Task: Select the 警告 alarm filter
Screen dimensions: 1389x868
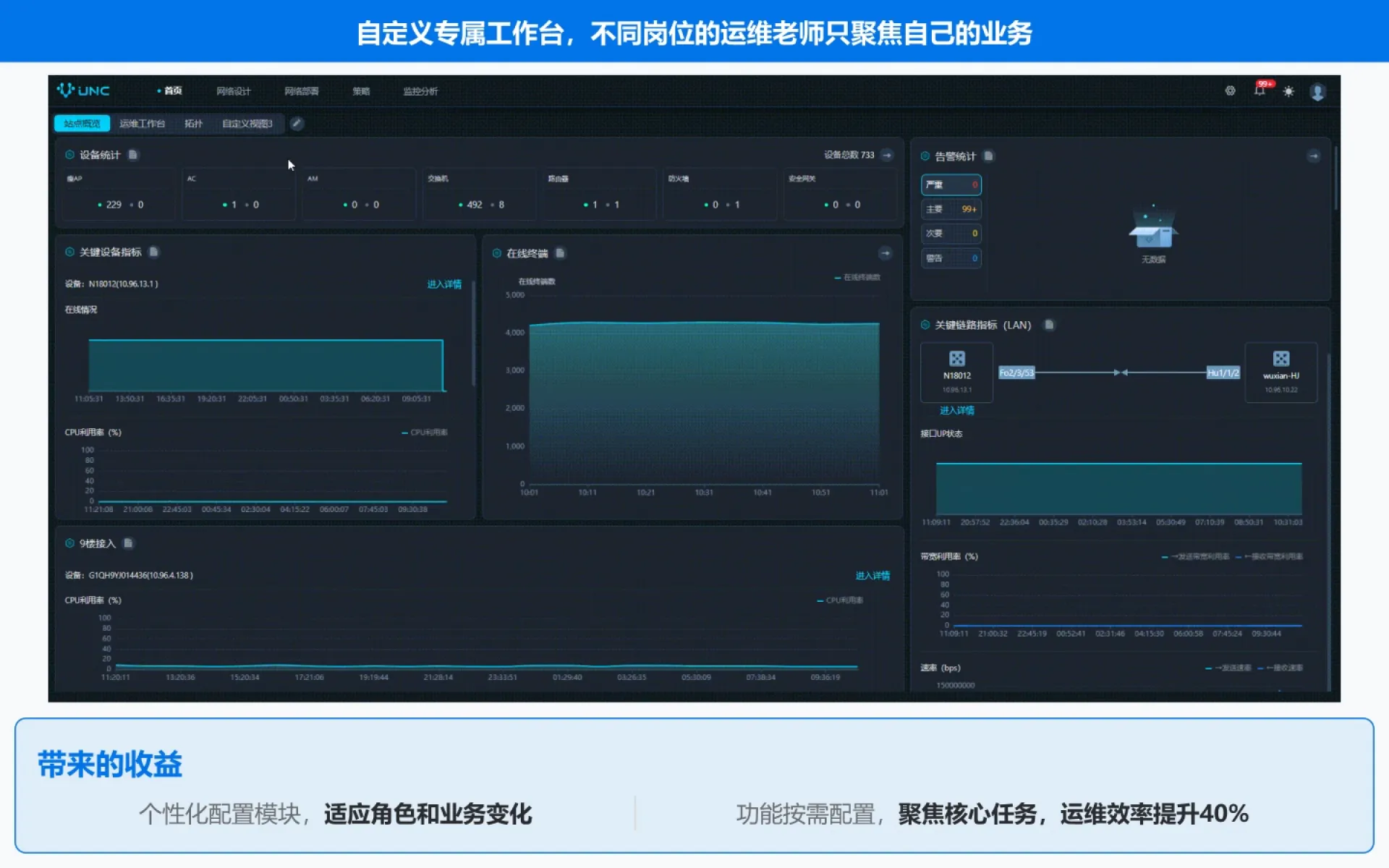Action: click(x=951, y=258)
